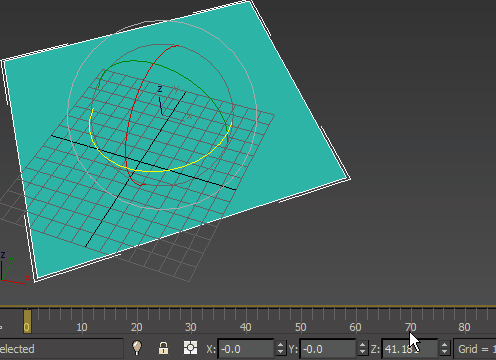Screen dimensions: 496x360
Task: Click frame 20 on the track bar
Action: click(x=137, y=327)
